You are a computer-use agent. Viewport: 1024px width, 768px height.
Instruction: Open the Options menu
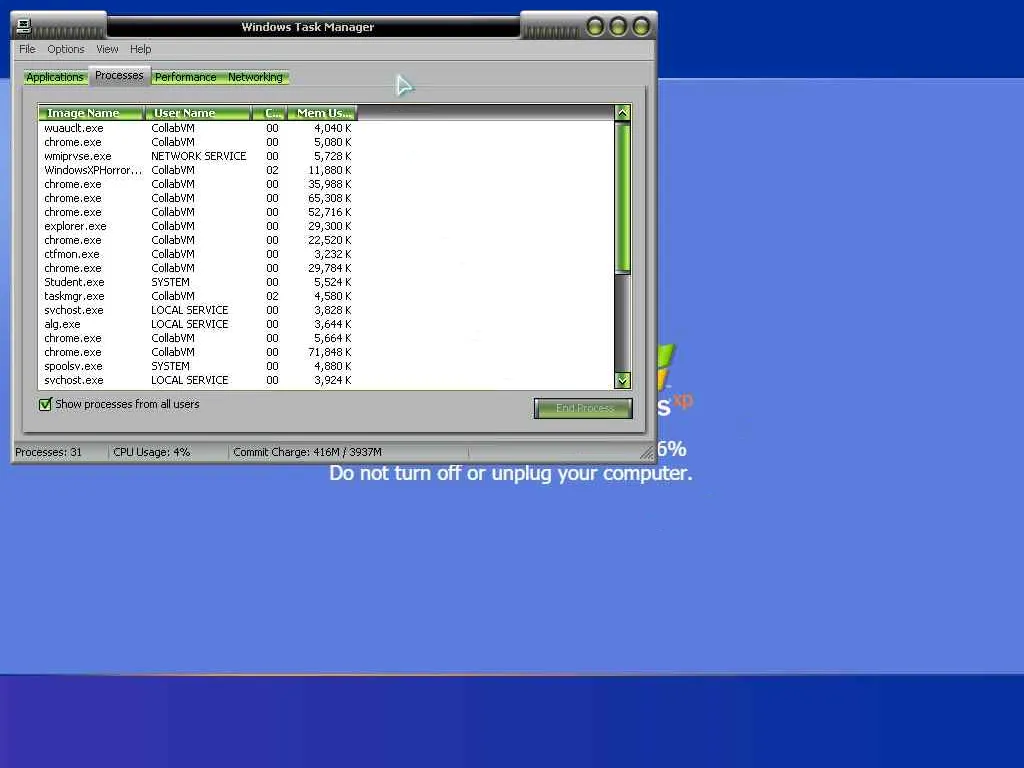[x=65, y=49]
